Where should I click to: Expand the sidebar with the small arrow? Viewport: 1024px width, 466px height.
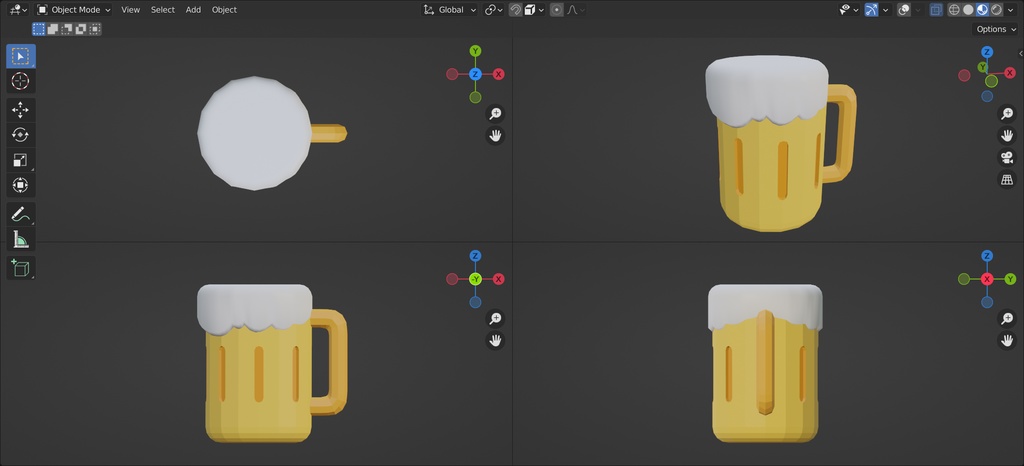(x=1020, y=54)
